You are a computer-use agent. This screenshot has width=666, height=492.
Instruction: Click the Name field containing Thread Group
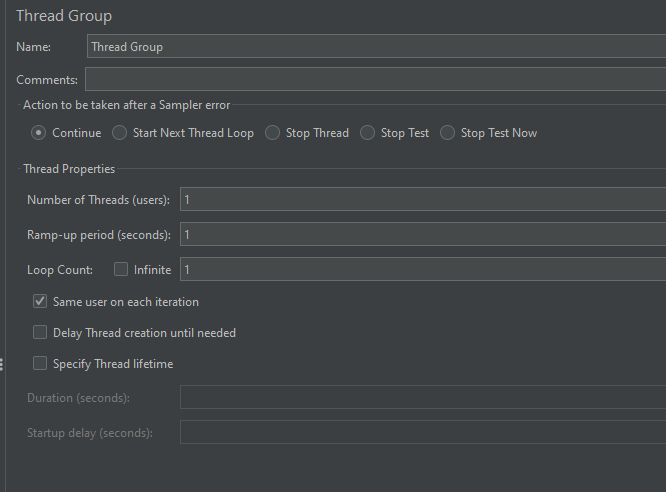pyautogui.click(x=376, y=46)
